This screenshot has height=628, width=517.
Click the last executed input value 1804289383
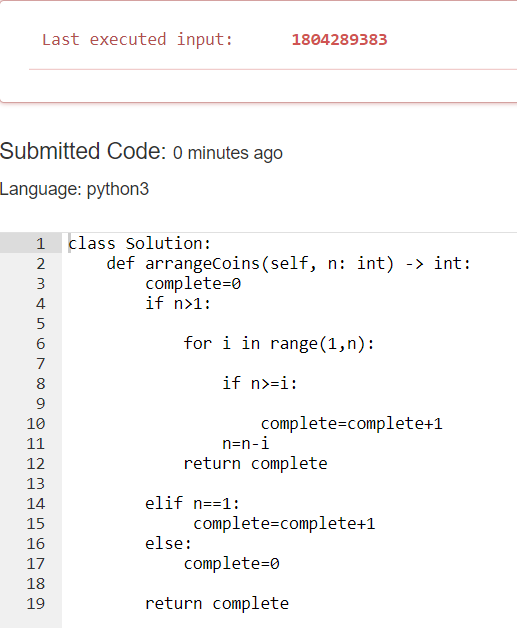[339, 40]
